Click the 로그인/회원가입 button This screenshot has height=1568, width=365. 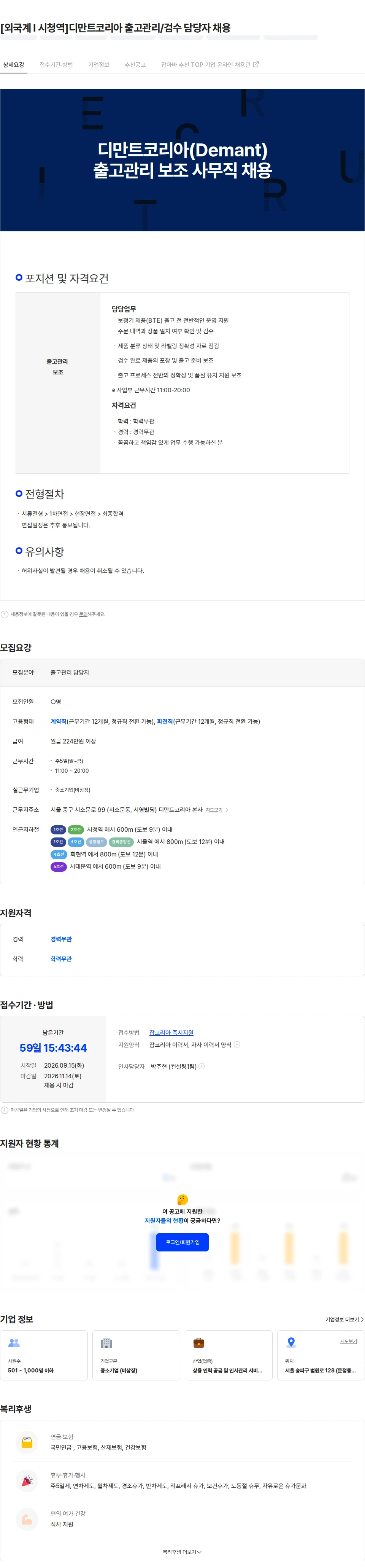182,1242
